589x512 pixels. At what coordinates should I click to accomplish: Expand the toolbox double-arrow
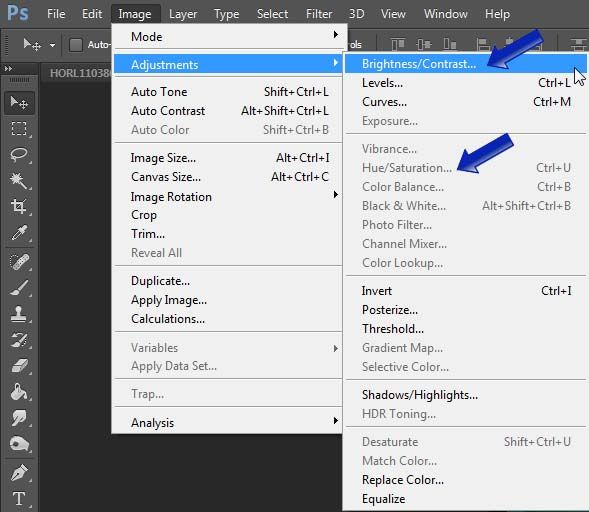click(x=8, y=69)
